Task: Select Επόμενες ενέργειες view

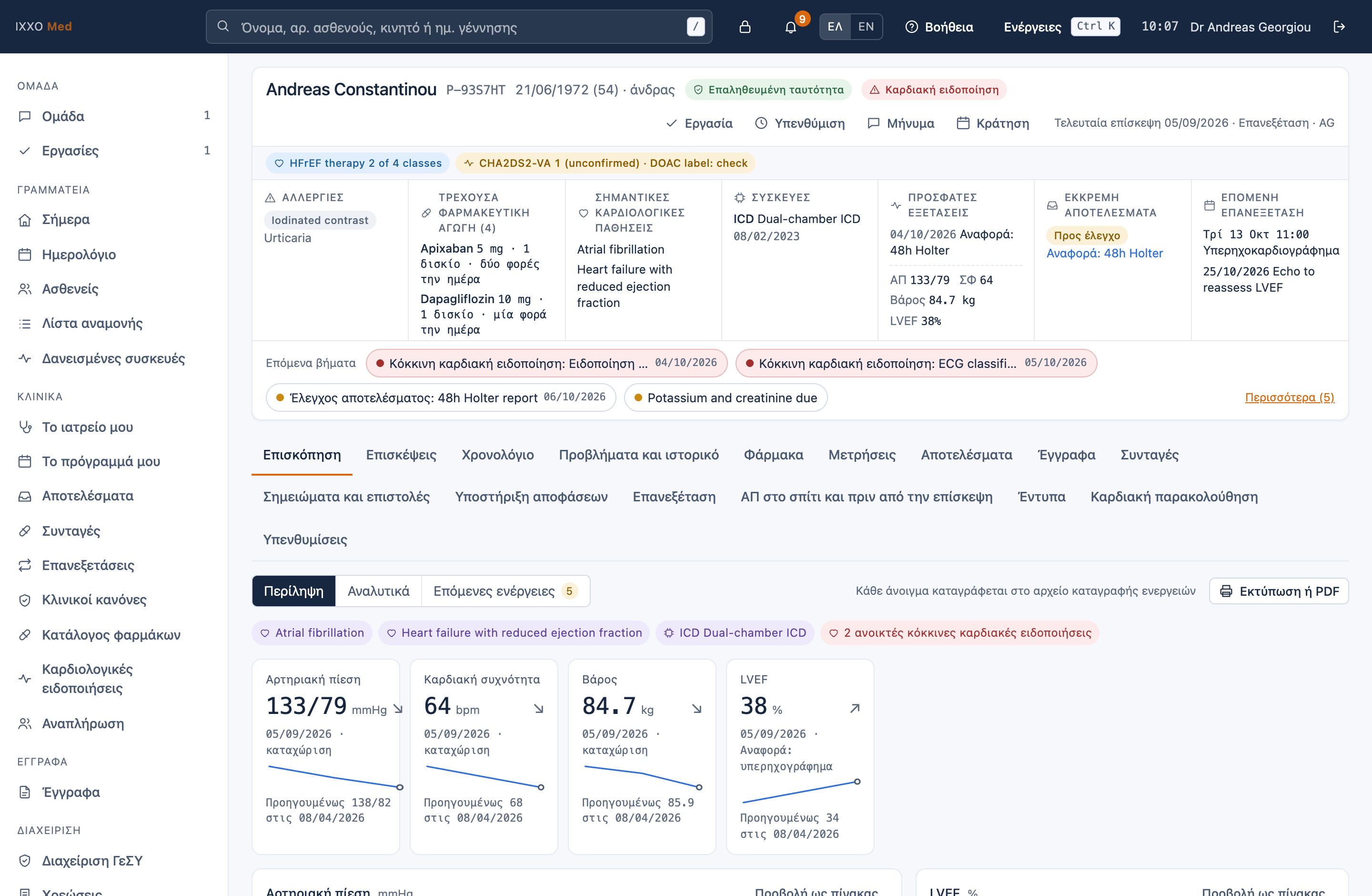Action: (505, 591)
